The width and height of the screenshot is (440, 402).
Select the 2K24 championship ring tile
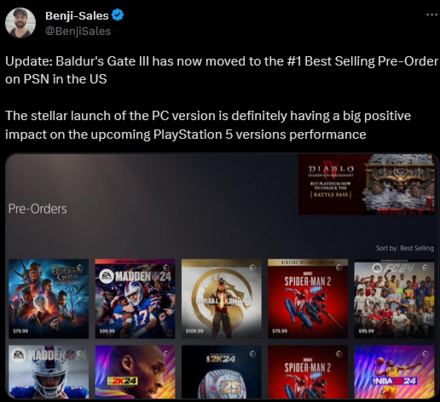(x=221, y=372)
